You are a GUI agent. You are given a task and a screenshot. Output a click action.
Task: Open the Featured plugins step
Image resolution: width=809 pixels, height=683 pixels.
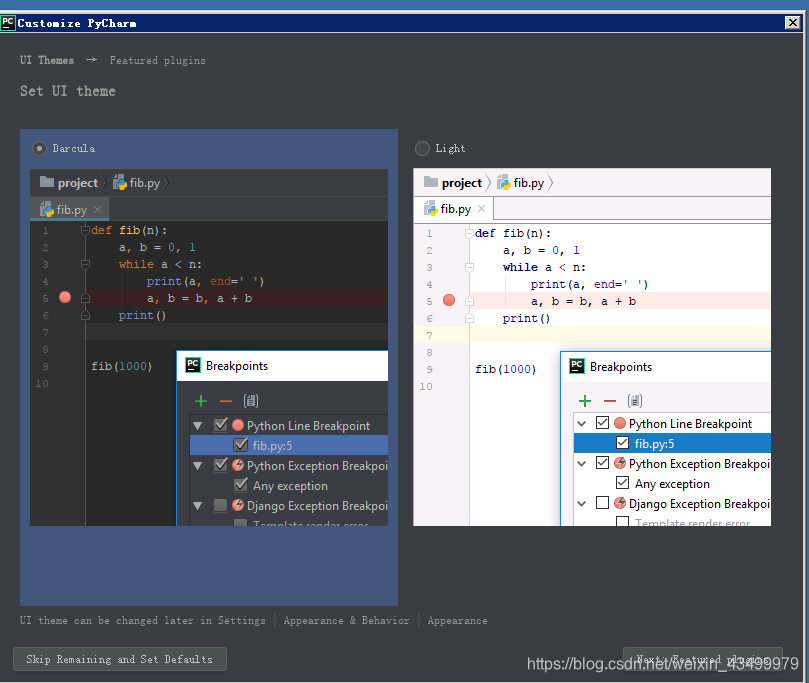click(157, 60)
